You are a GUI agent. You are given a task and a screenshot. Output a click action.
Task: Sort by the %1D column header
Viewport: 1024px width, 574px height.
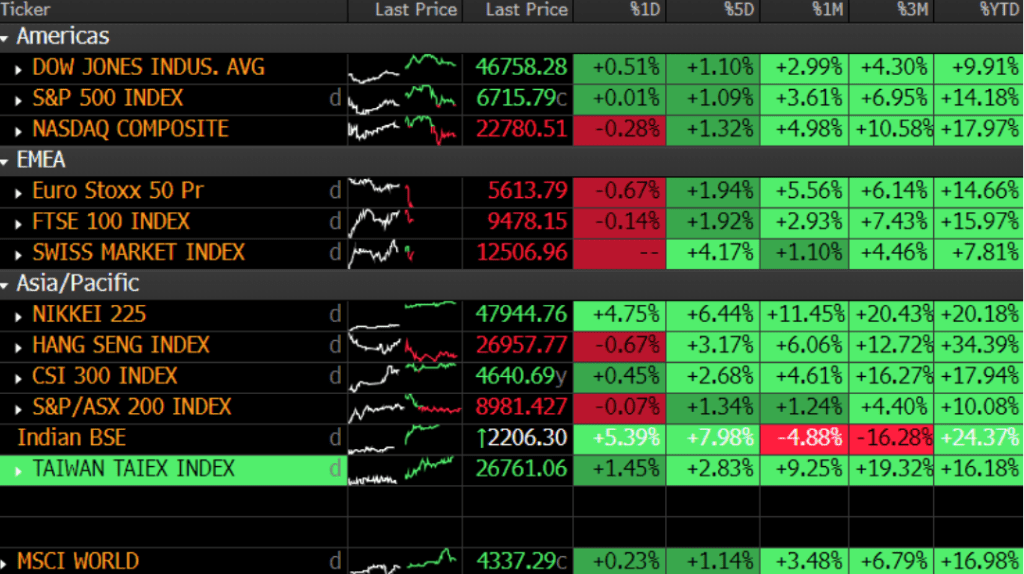pyautogui.click(x=644, y=10)
